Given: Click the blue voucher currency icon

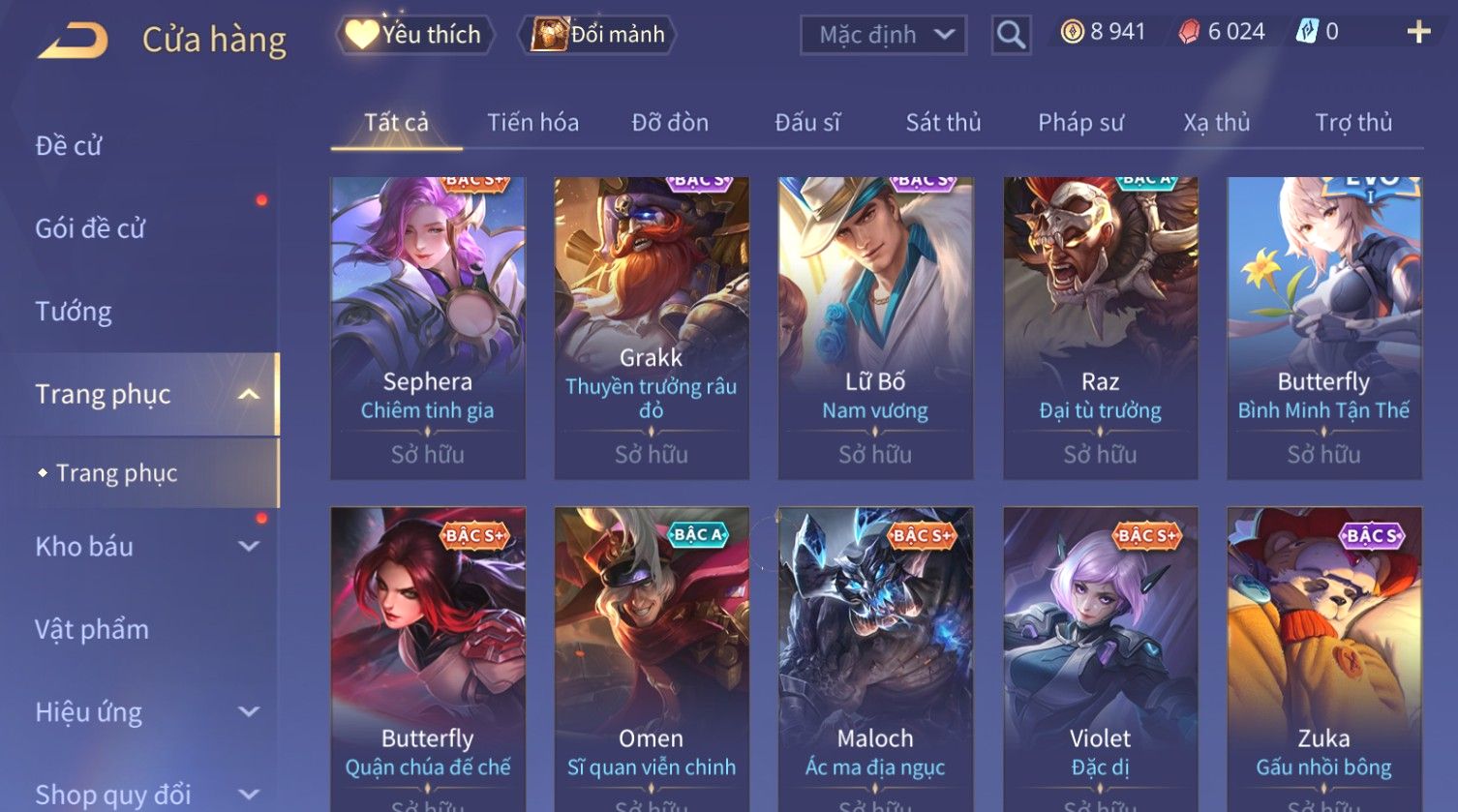Looking at the screenshot, I should (x=1307, y=32).
